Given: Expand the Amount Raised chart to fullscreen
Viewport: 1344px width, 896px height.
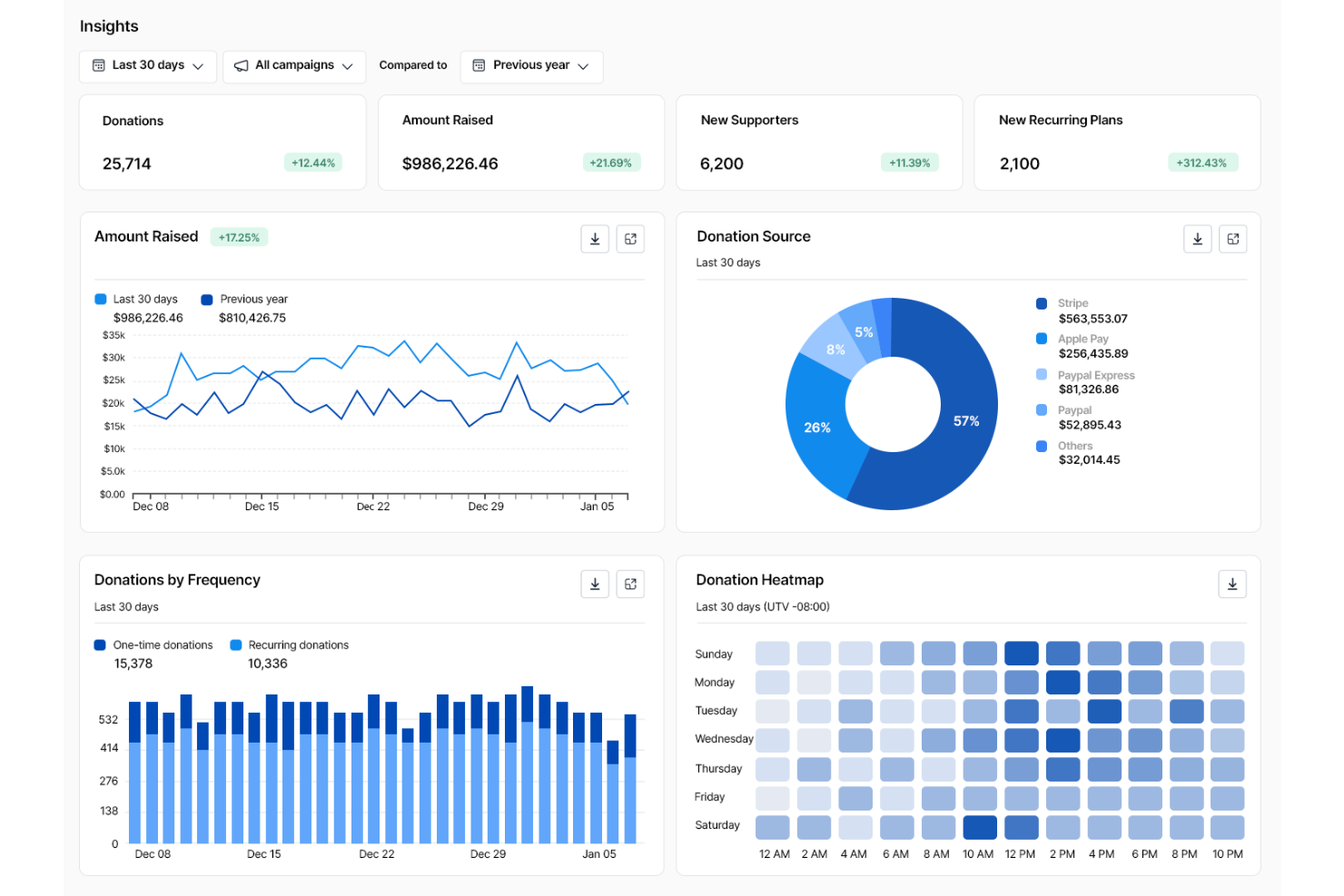Looking at the screenshot, I should (631, 238).
